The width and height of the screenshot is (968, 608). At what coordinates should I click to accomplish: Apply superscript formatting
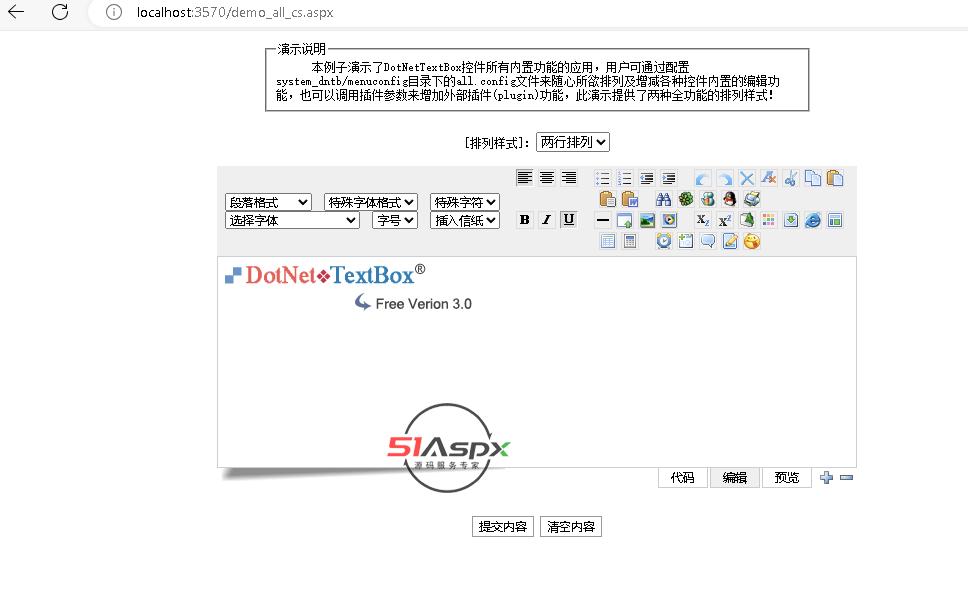tap(725, 220)
